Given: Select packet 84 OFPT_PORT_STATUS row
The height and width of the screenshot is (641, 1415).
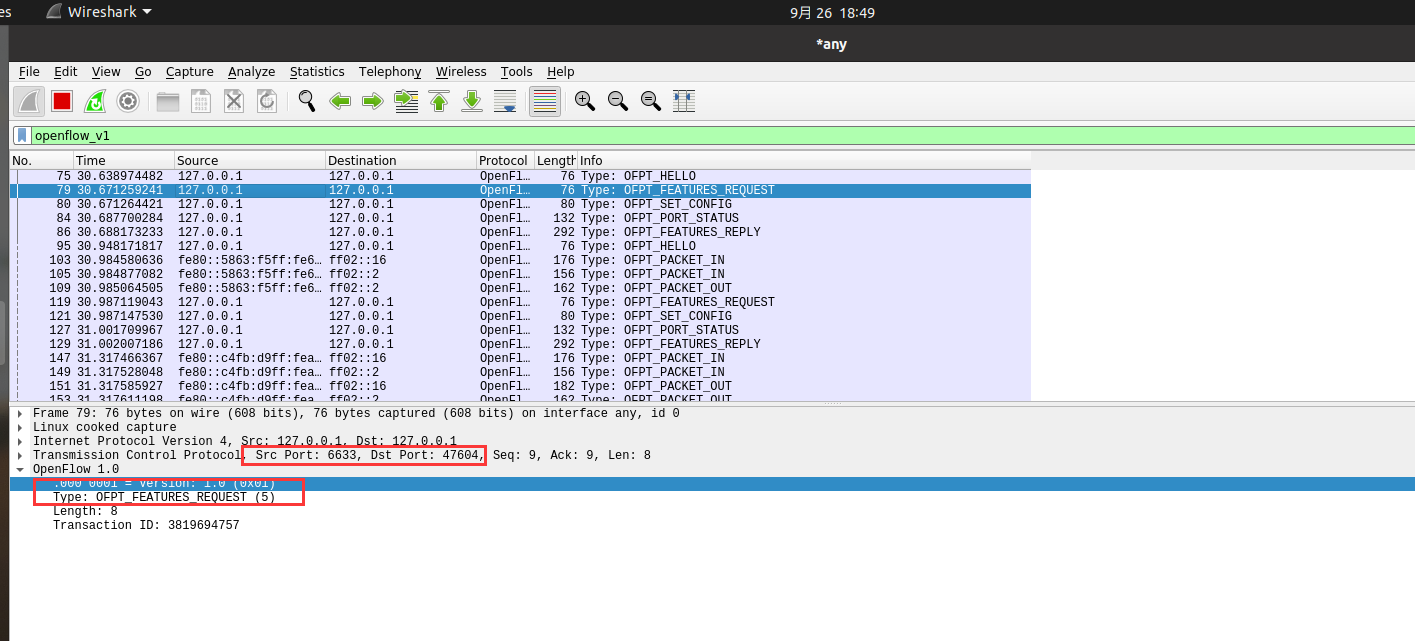Looking at the screenshot, I should click(520, 218).
